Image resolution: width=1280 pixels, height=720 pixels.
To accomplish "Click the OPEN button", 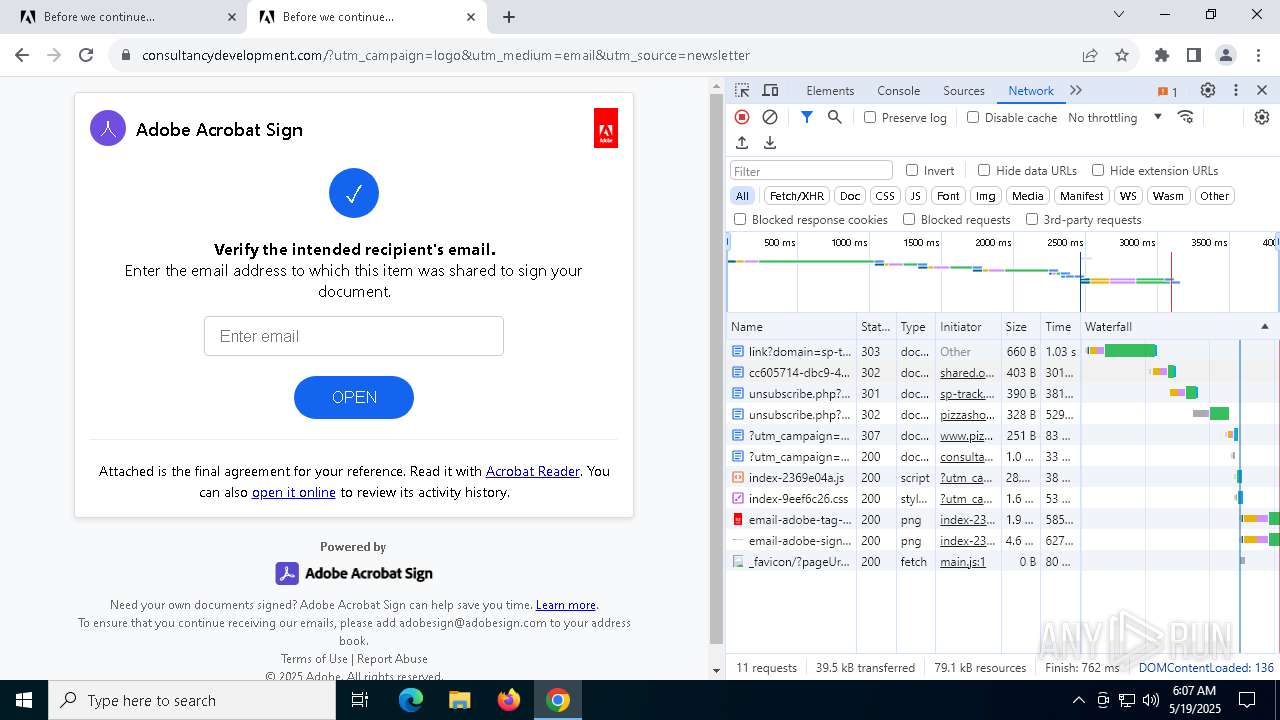I will [354, 397].
